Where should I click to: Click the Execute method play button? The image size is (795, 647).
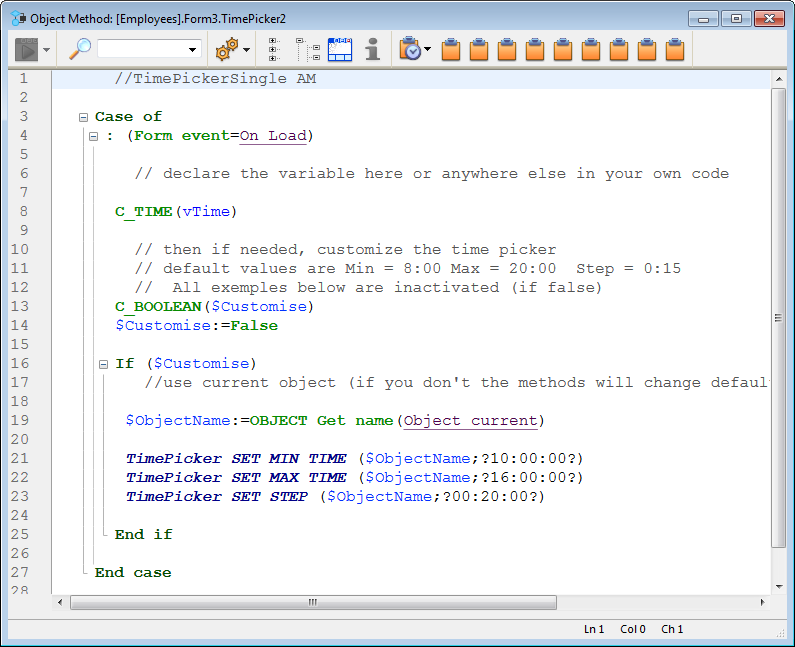26,49
